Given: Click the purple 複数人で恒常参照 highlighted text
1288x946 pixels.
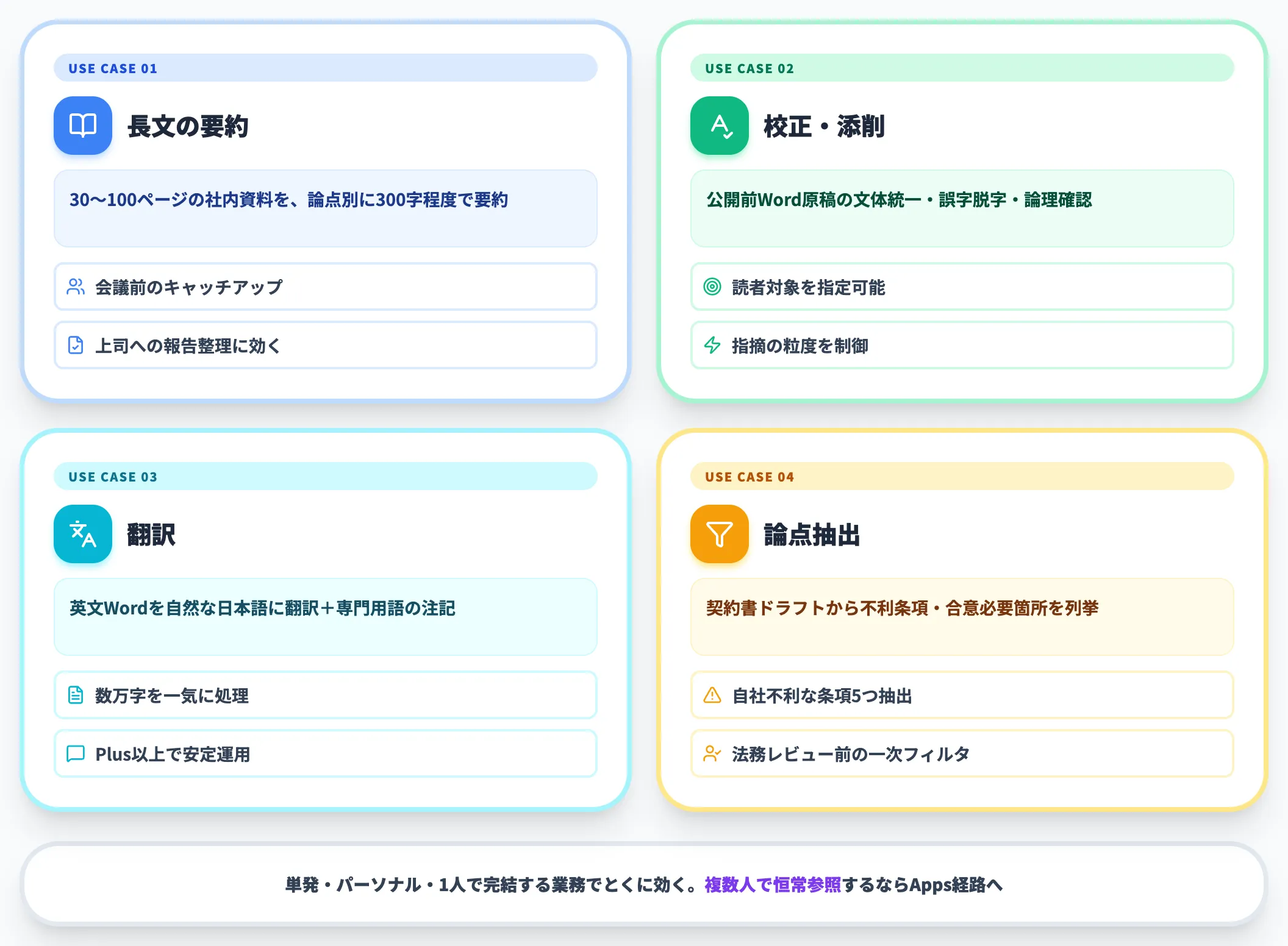Looking at the screenshot, I should tap(773, 884).
